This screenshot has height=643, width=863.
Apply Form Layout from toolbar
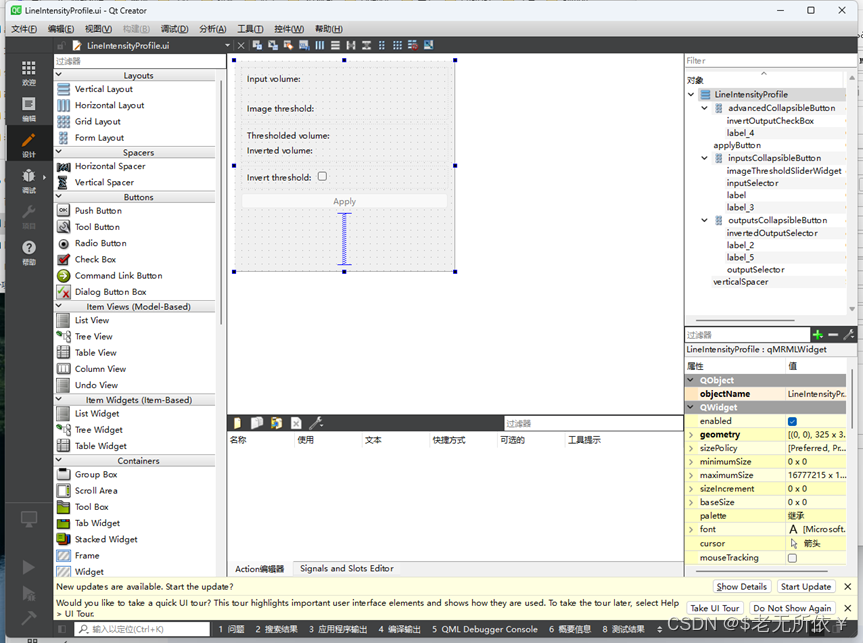[381, 45]
